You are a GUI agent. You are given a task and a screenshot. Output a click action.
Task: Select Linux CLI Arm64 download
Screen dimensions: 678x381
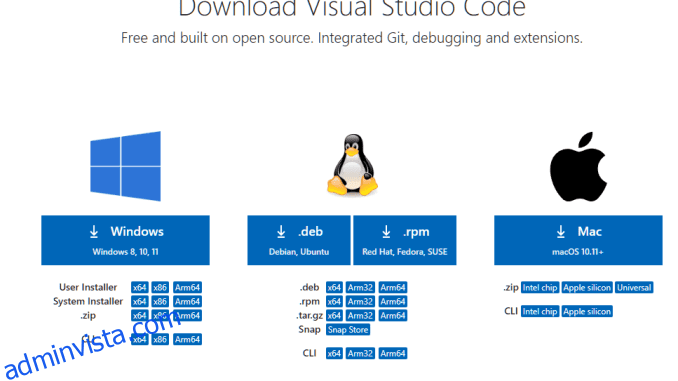393,353
